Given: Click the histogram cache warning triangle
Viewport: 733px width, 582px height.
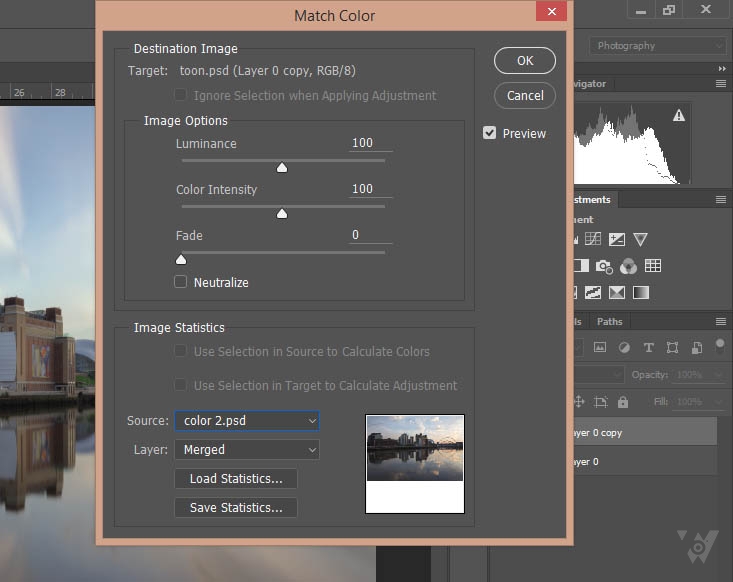Looking at the screenshot, I should (679, 116).
